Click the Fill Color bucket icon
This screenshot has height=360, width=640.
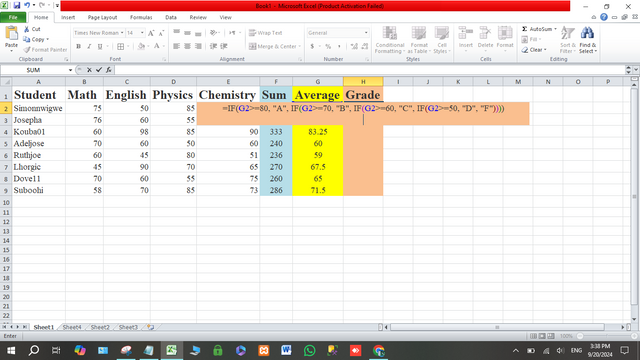(x=141, y=47)
